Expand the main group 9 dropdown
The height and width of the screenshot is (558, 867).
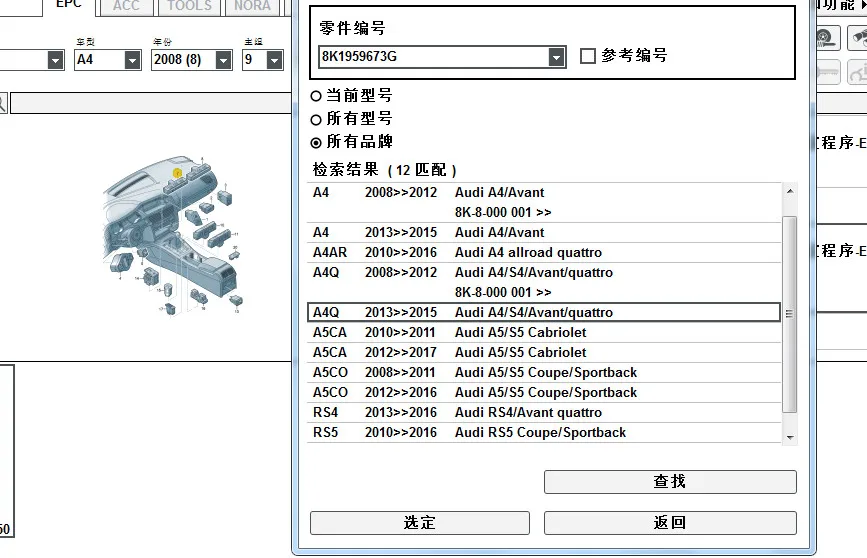click(x=274, y=60)
